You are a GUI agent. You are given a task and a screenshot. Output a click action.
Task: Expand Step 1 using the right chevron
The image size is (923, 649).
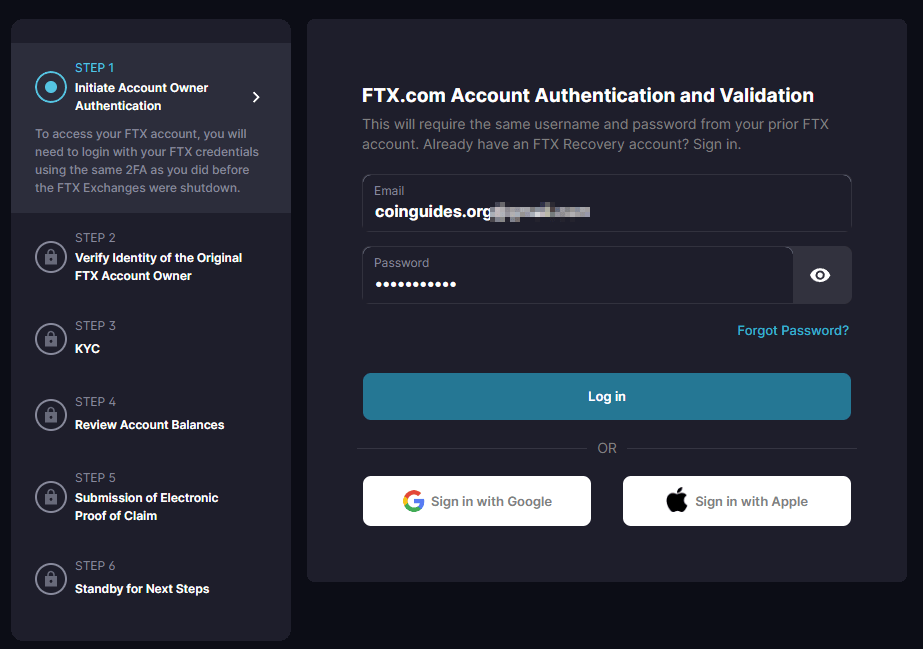[x=256, y=97]
